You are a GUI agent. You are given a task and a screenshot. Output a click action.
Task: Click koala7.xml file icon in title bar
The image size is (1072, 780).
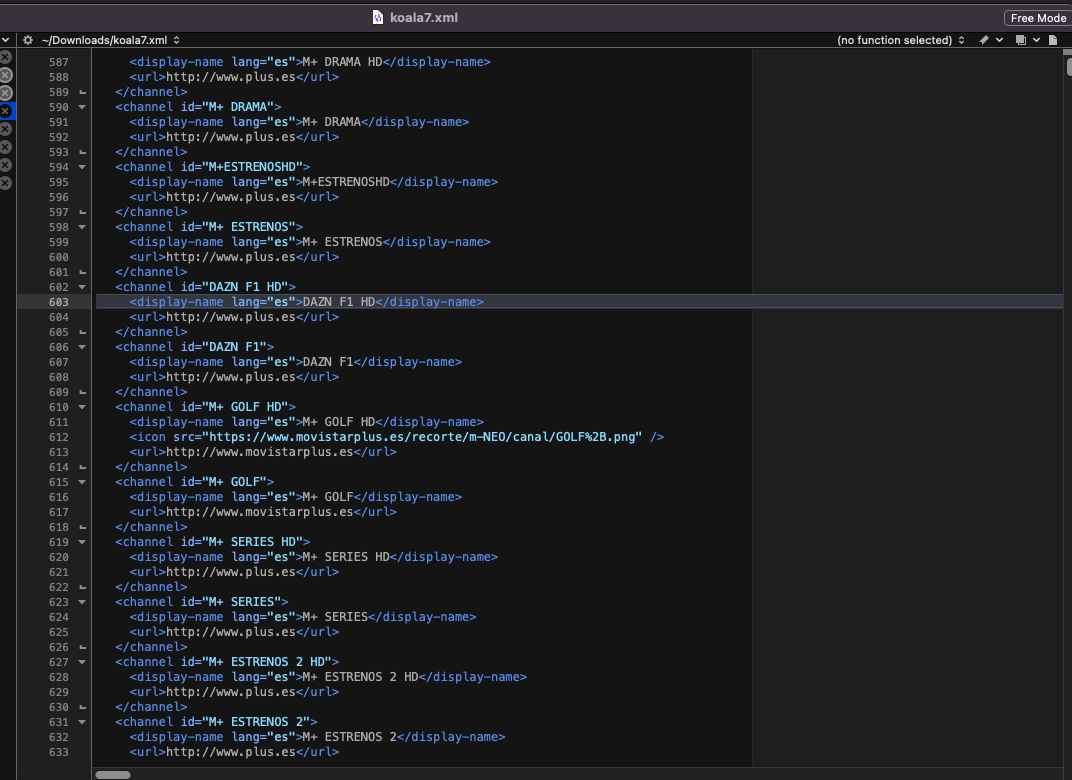378,17
